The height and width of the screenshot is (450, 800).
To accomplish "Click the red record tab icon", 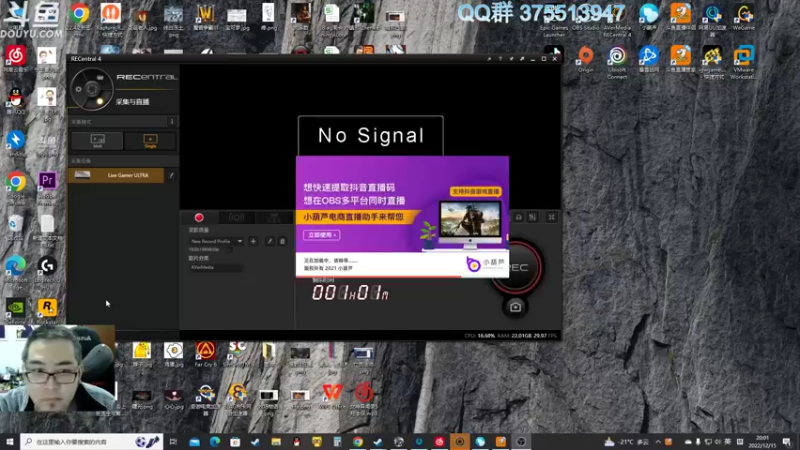I will [199, 217].
